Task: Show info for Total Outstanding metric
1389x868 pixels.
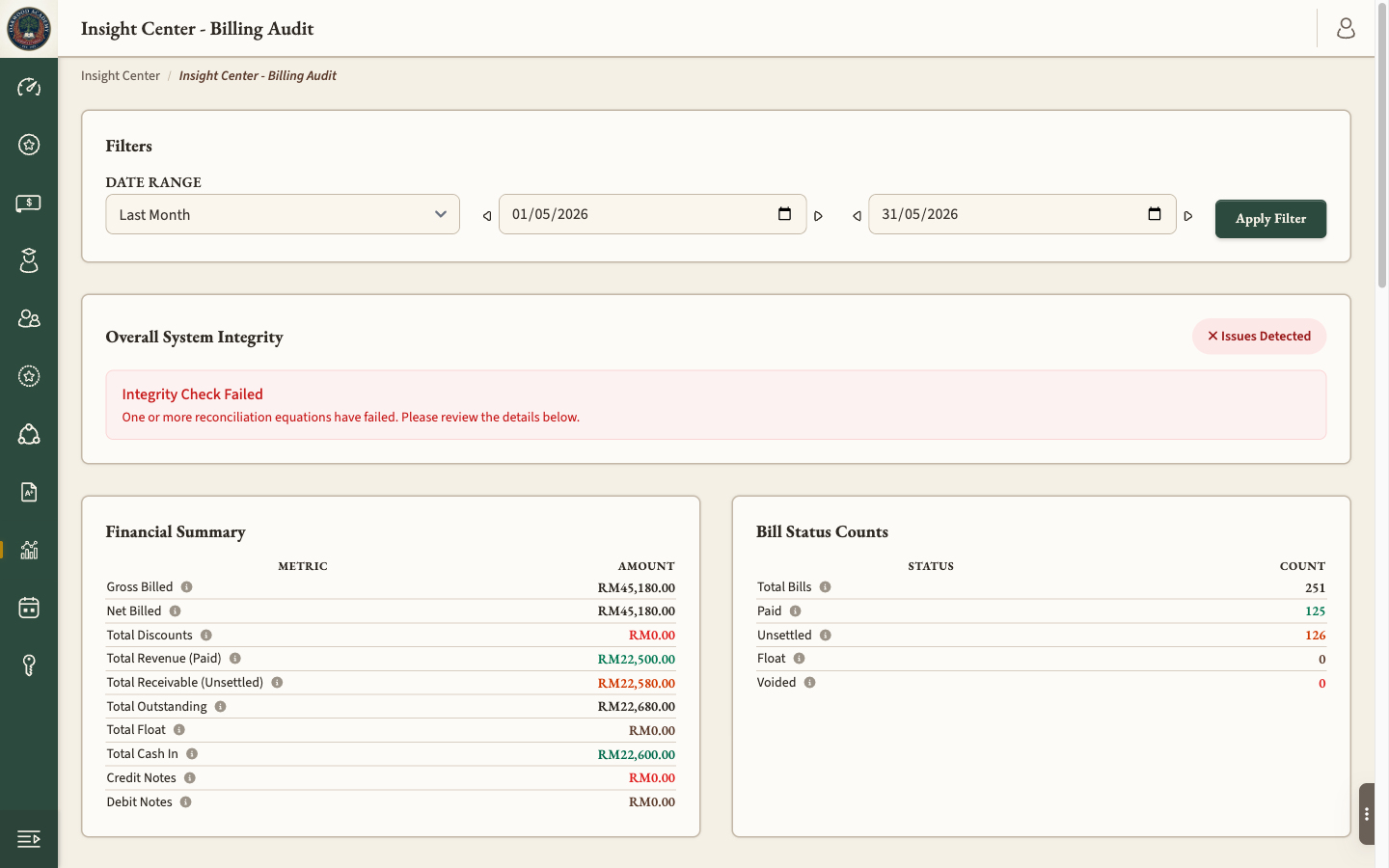Action: click(x=221, y=707)
